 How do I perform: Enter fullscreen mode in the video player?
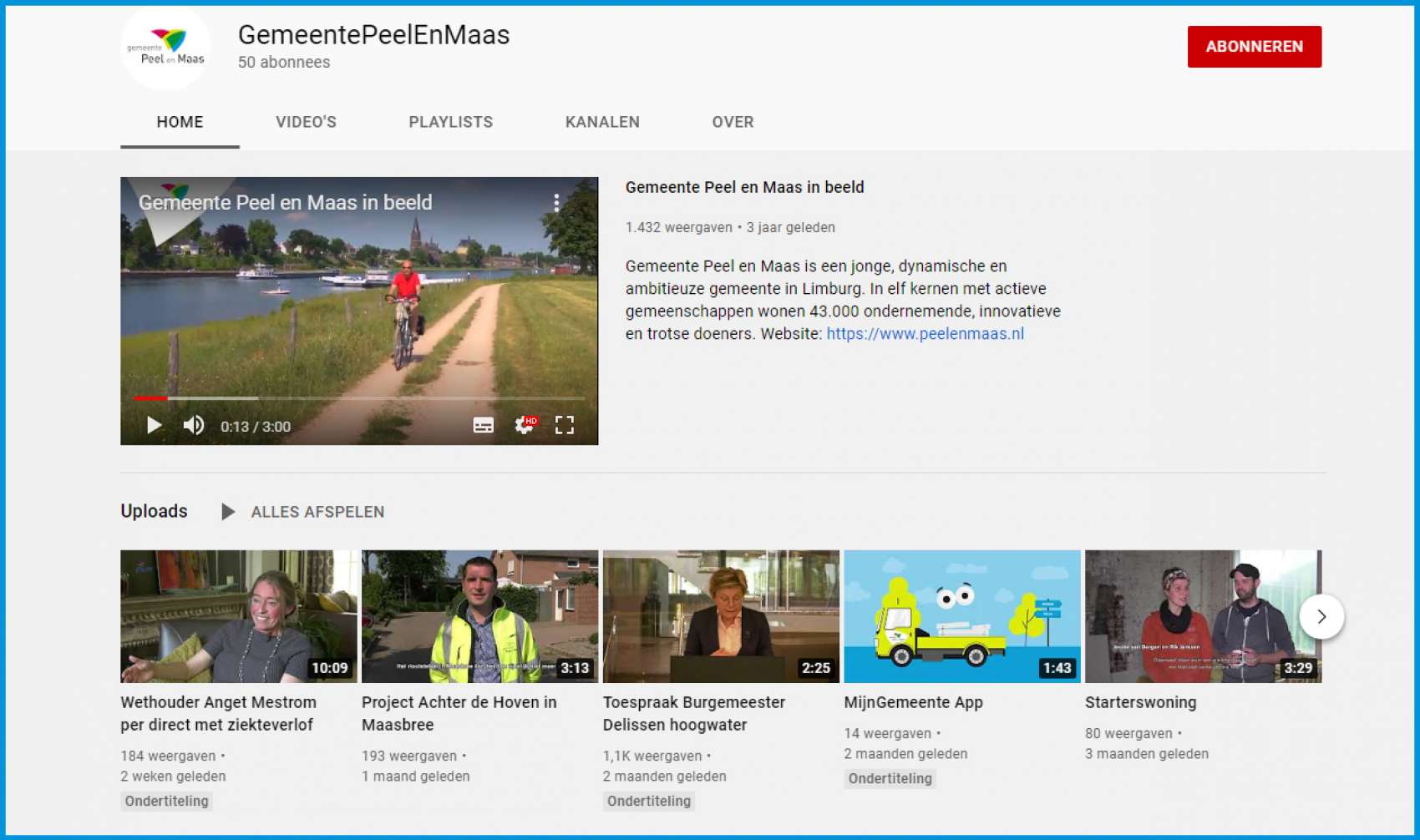(x=565, y=425)
